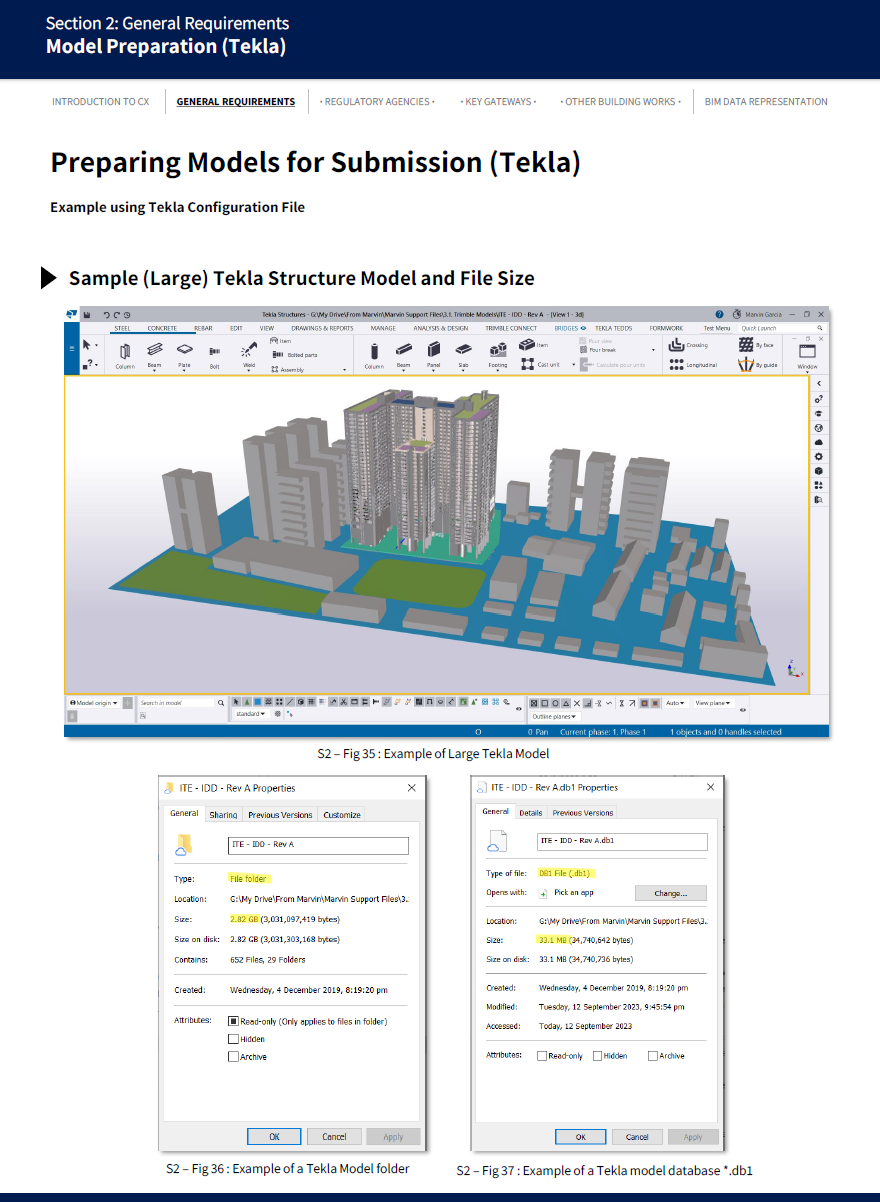Open the Customize tab in folder properties
The image size is (880, 1202).
342,815
